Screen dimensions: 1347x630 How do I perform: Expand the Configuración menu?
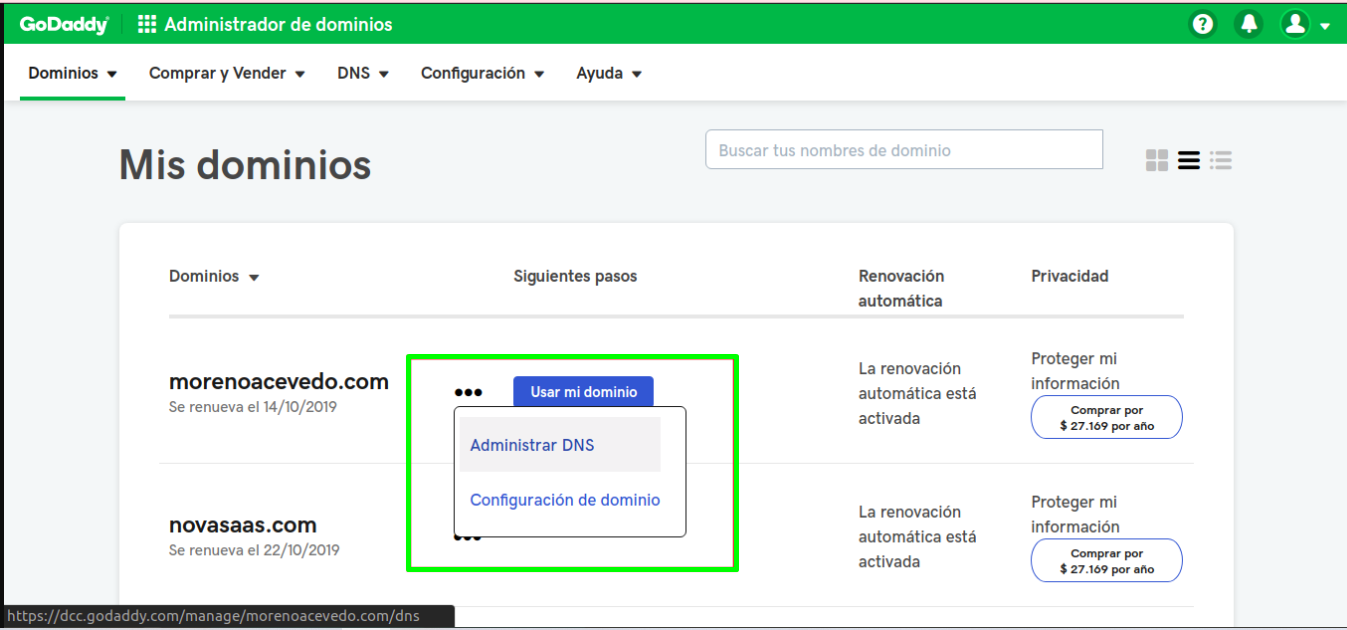pyautogui.click(x=483, y=73)
